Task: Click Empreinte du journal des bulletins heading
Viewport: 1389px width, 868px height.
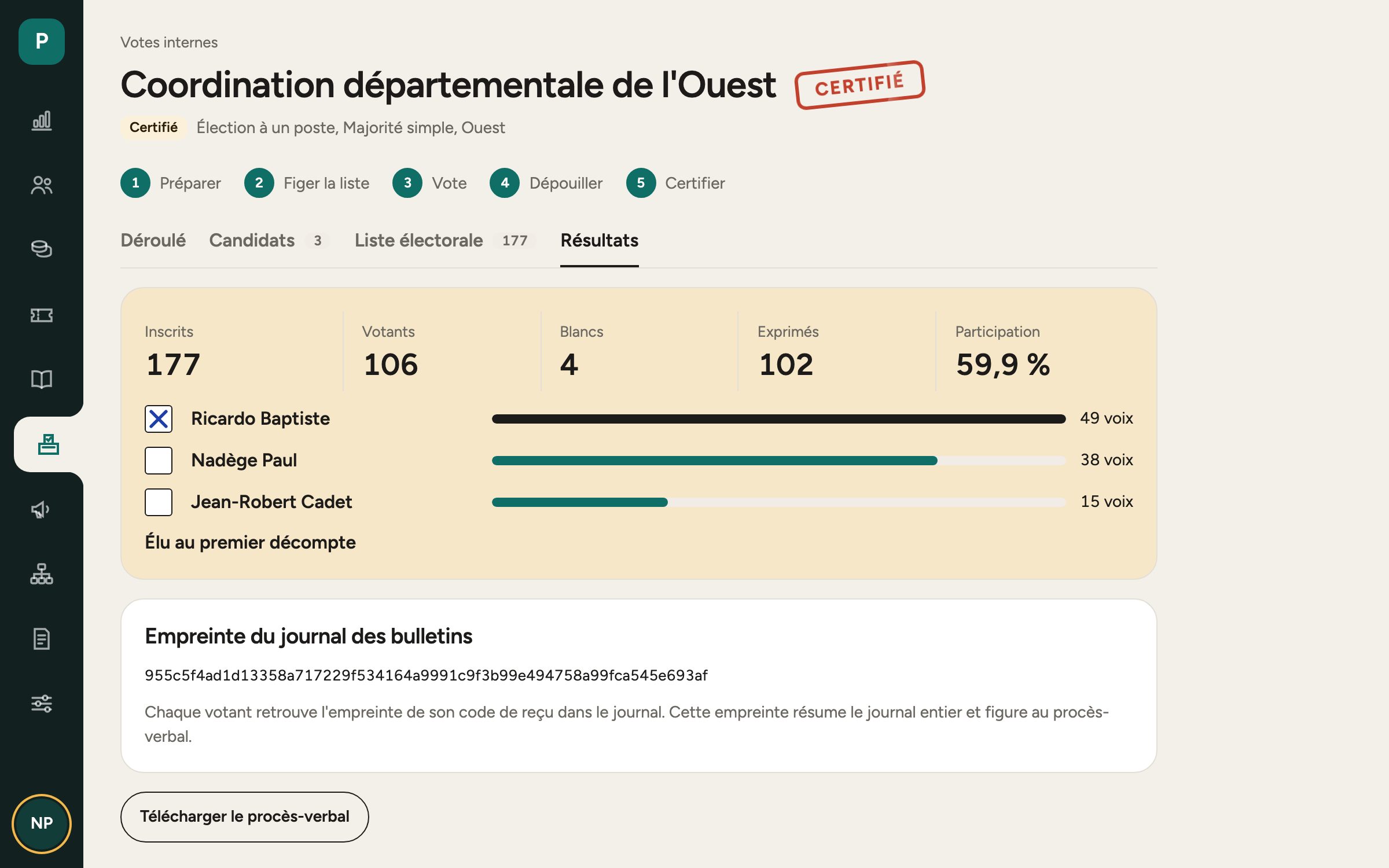Action: point(308,636)
